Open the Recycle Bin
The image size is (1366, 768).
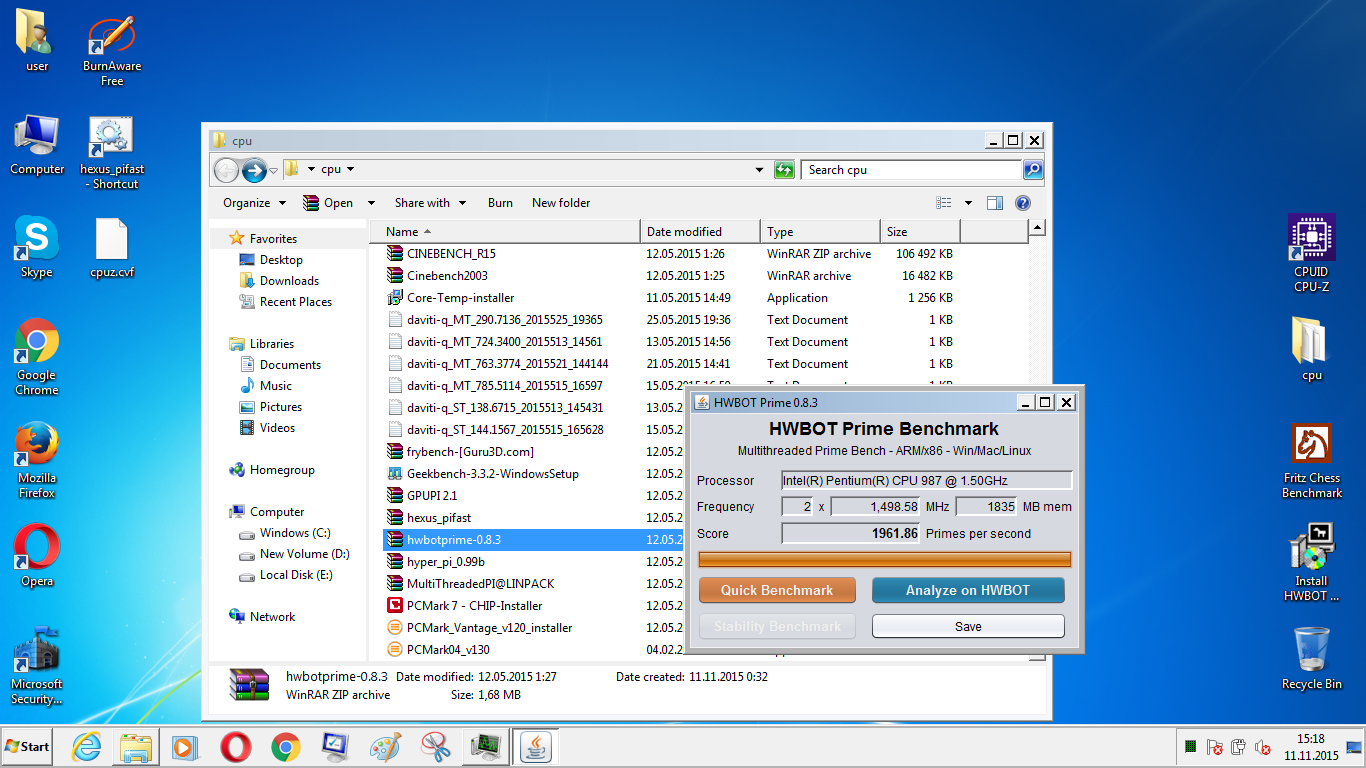coord(1311,658)
